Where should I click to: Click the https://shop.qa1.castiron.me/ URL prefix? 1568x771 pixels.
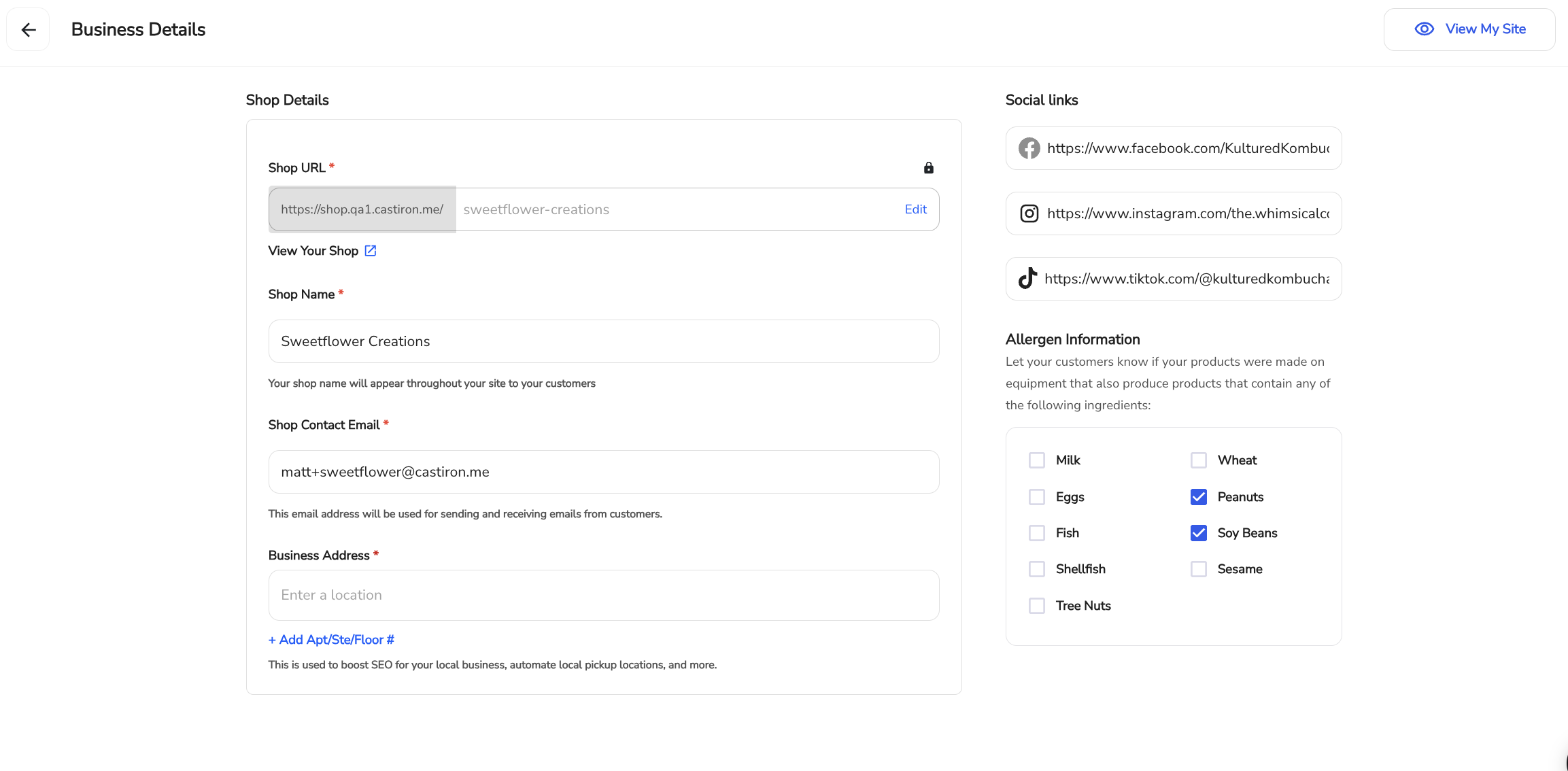362,209
